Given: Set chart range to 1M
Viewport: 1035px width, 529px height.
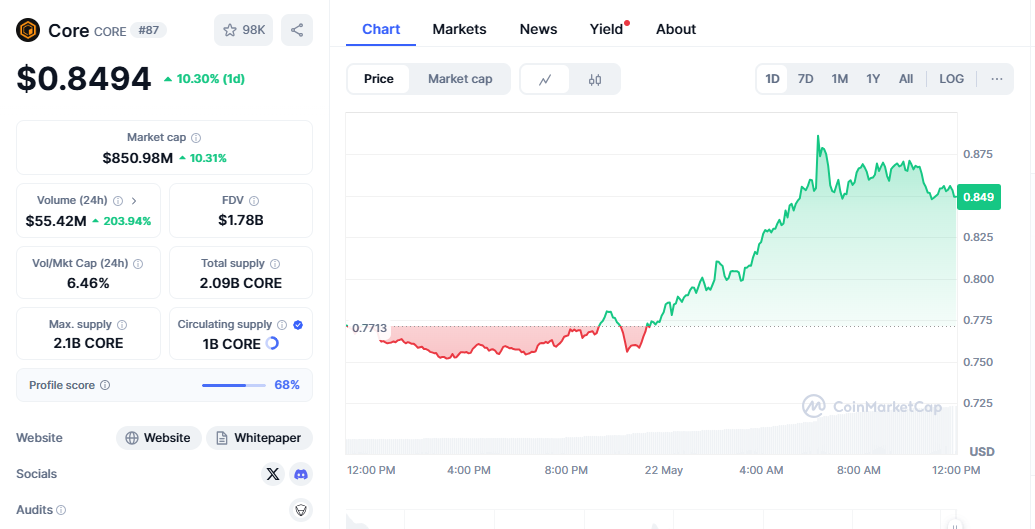Looking at the screenshot, I should pos(840,79).
